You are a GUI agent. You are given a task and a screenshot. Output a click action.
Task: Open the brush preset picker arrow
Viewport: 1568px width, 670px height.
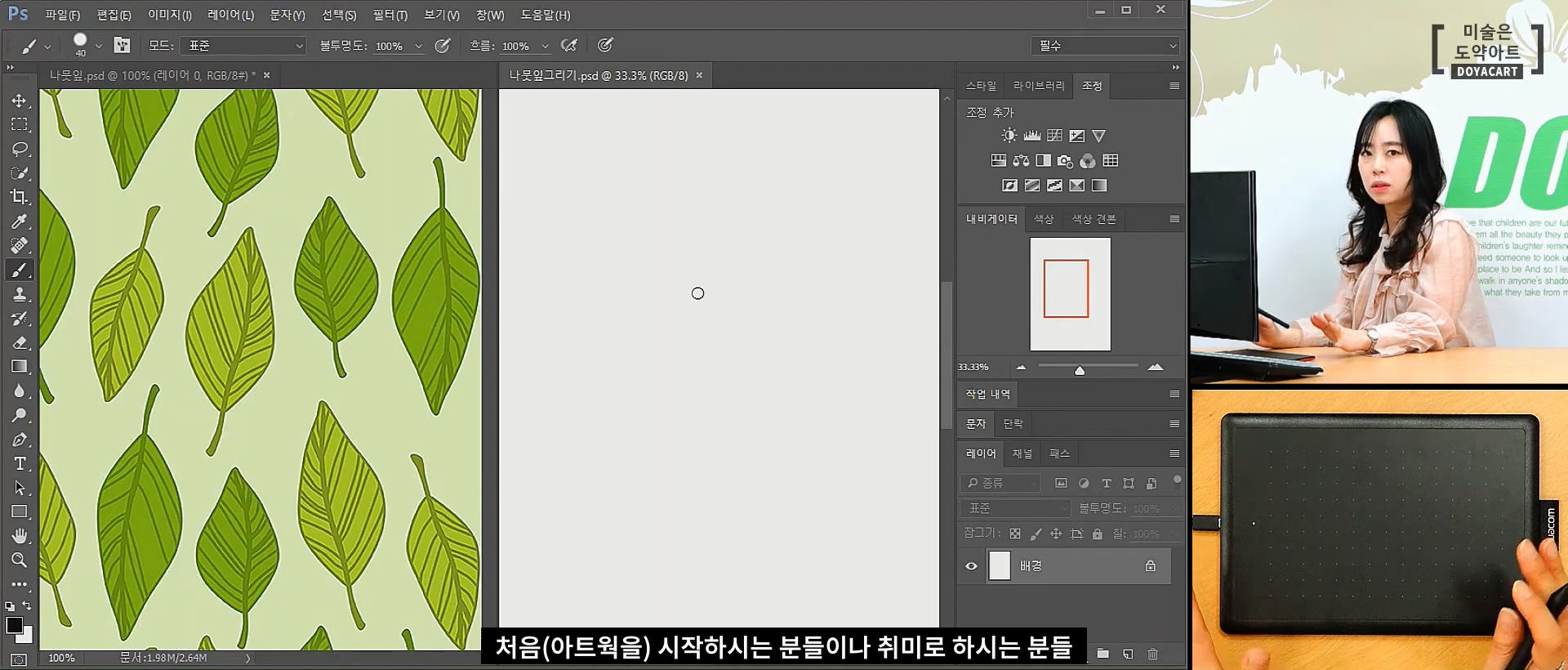[98, 47]
